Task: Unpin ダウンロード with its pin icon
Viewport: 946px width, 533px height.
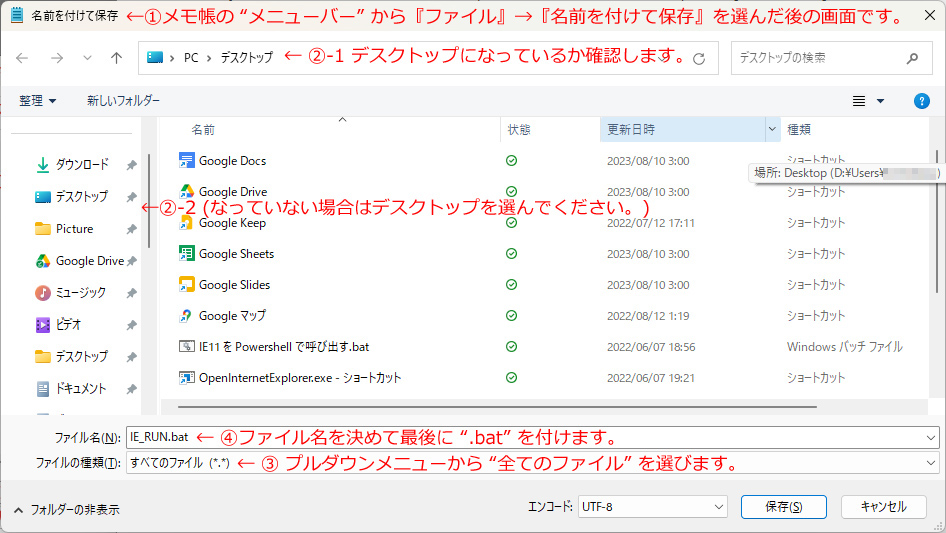Action: [131, 165]
